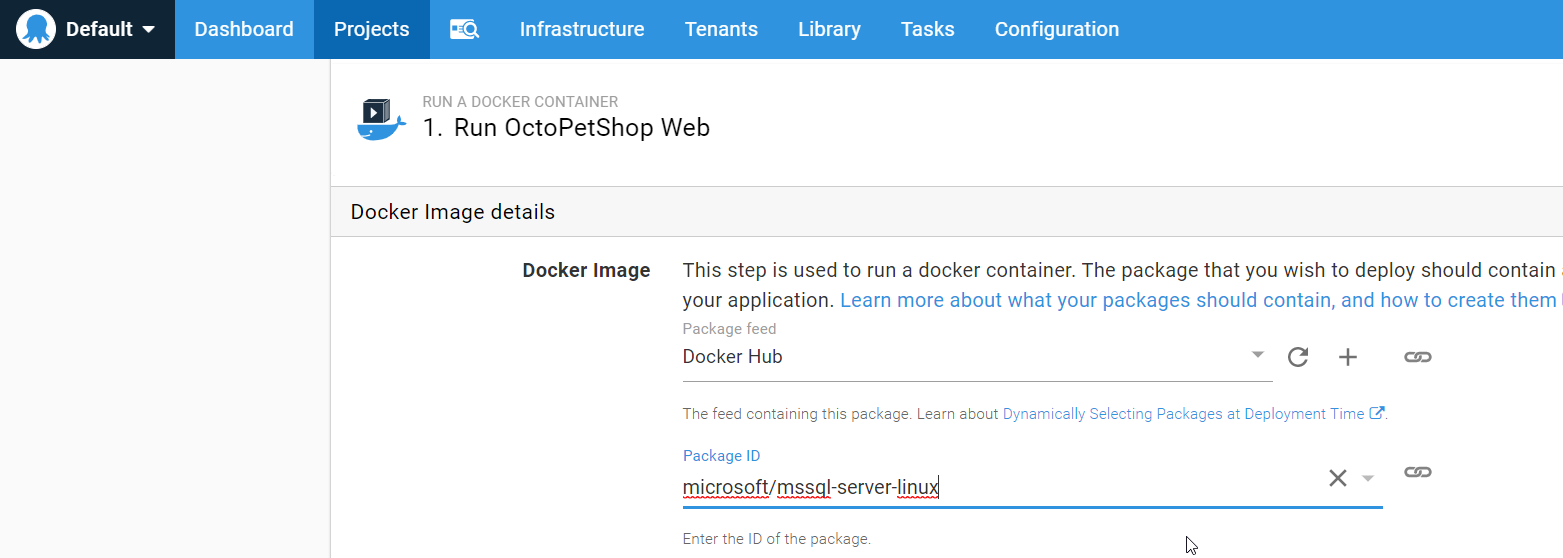Go to Configuration

point(1056,29)
